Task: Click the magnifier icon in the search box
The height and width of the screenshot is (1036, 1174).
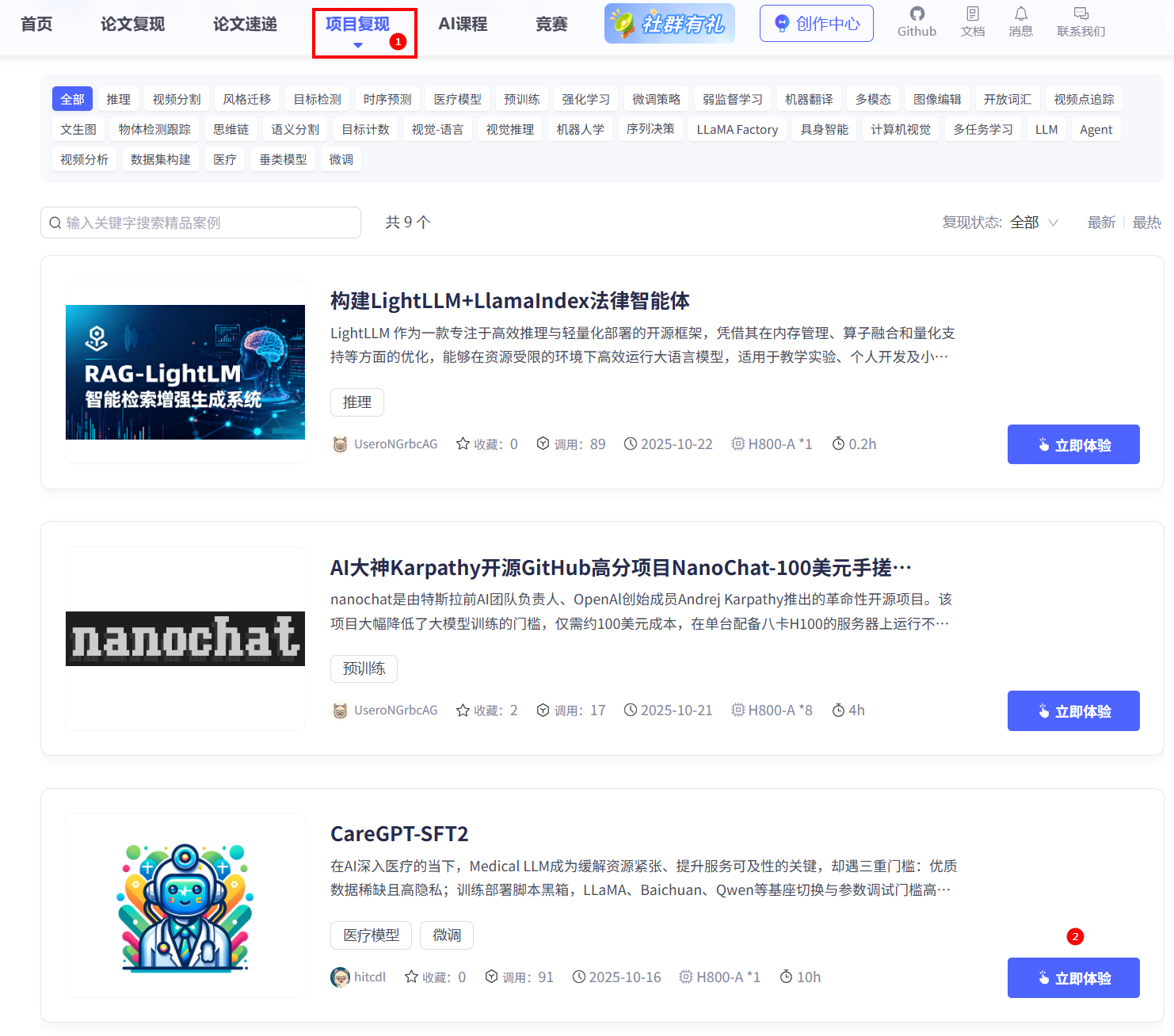Action: click(x=55, y=223)
